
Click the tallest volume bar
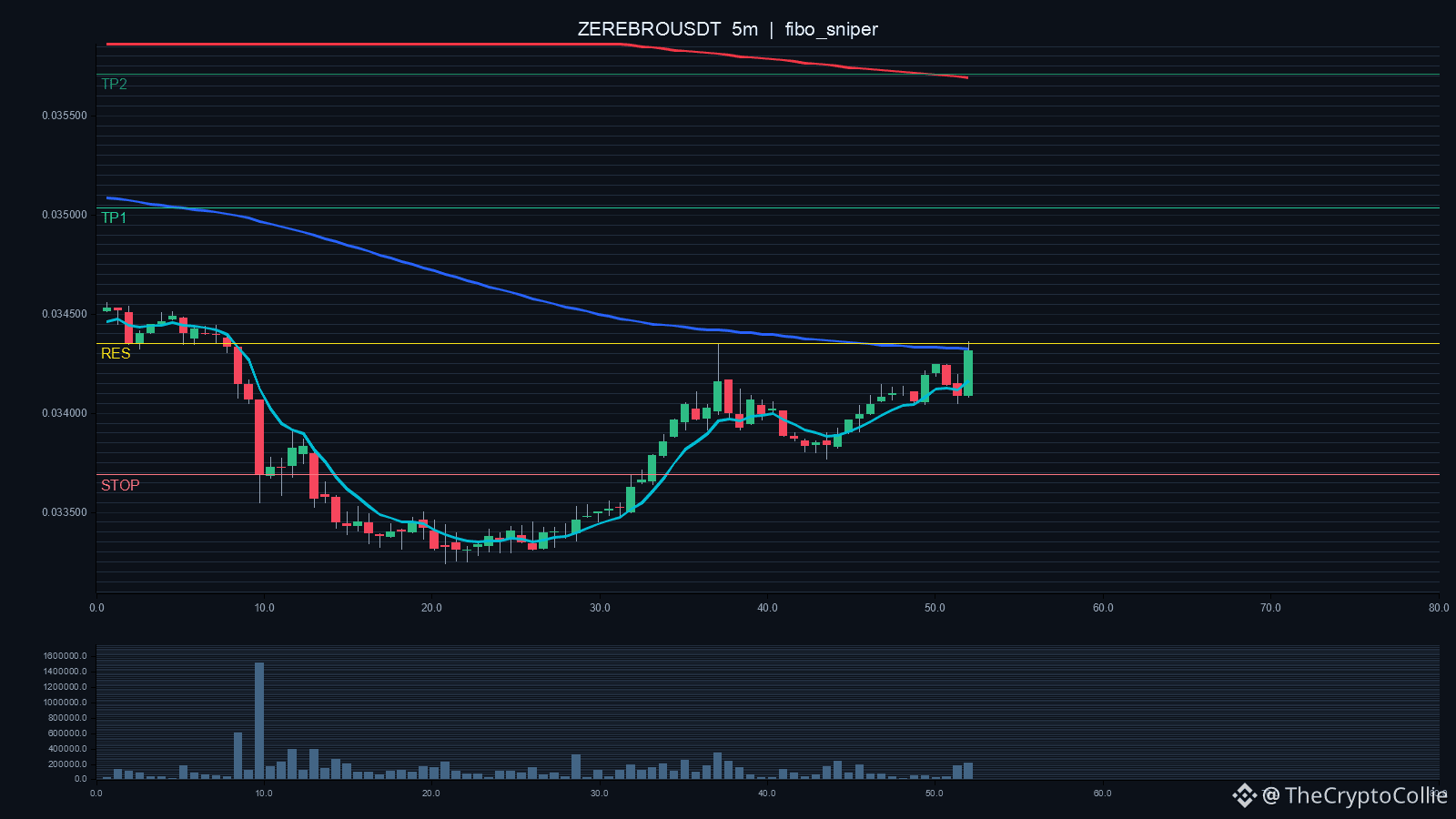pyautogui.click(x=259, y=721)
